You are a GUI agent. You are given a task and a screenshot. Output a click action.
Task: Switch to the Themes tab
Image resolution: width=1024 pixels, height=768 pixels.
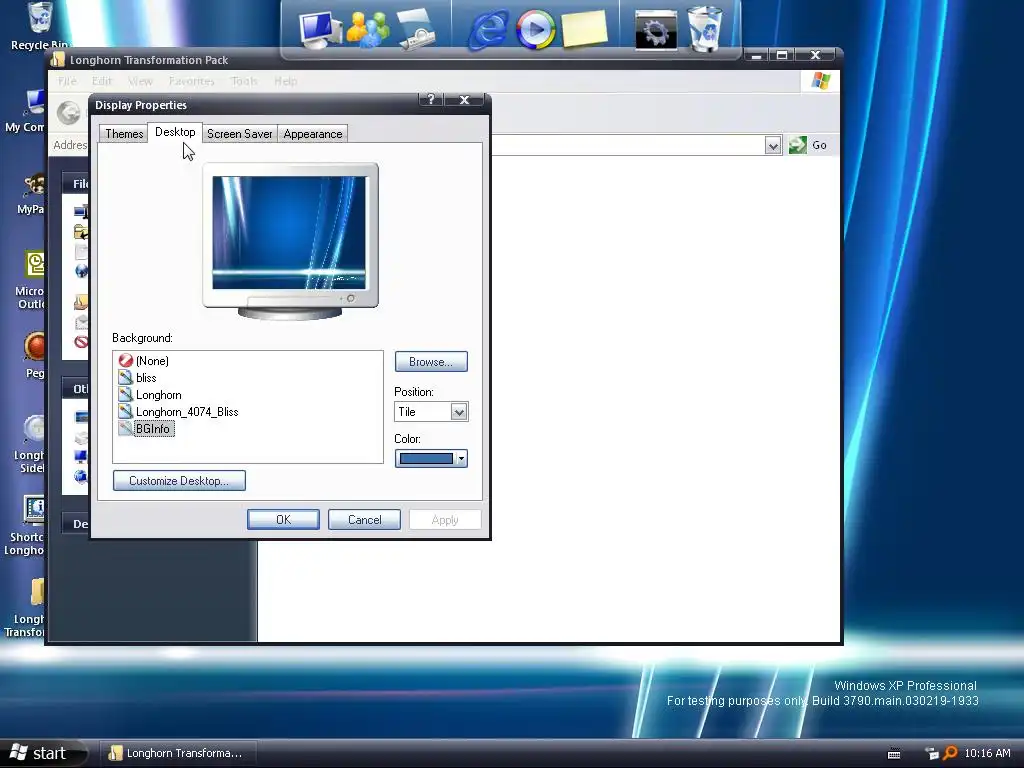[x=124, y=134]
